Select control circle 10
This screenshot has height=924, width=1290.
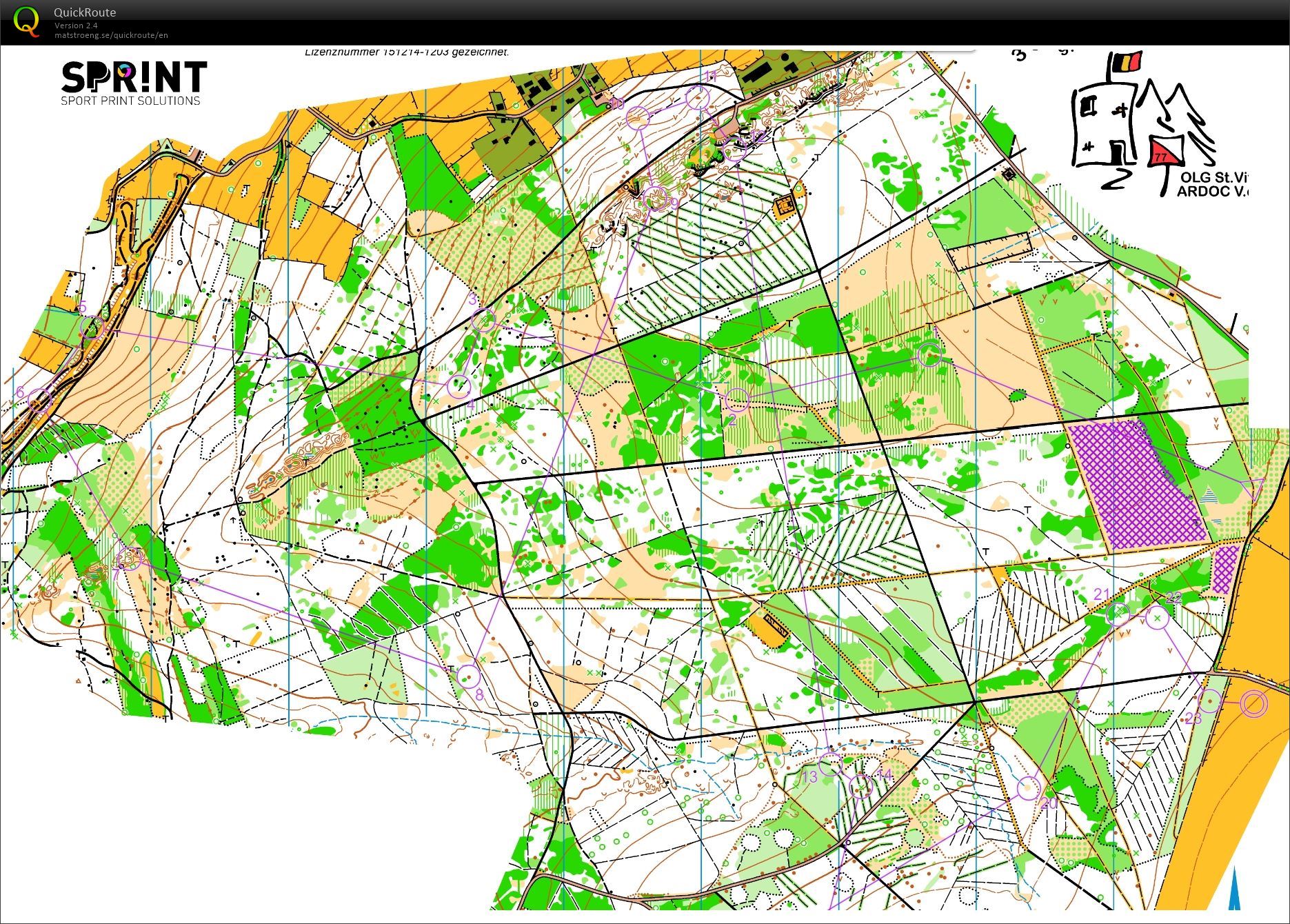[638, 117]
